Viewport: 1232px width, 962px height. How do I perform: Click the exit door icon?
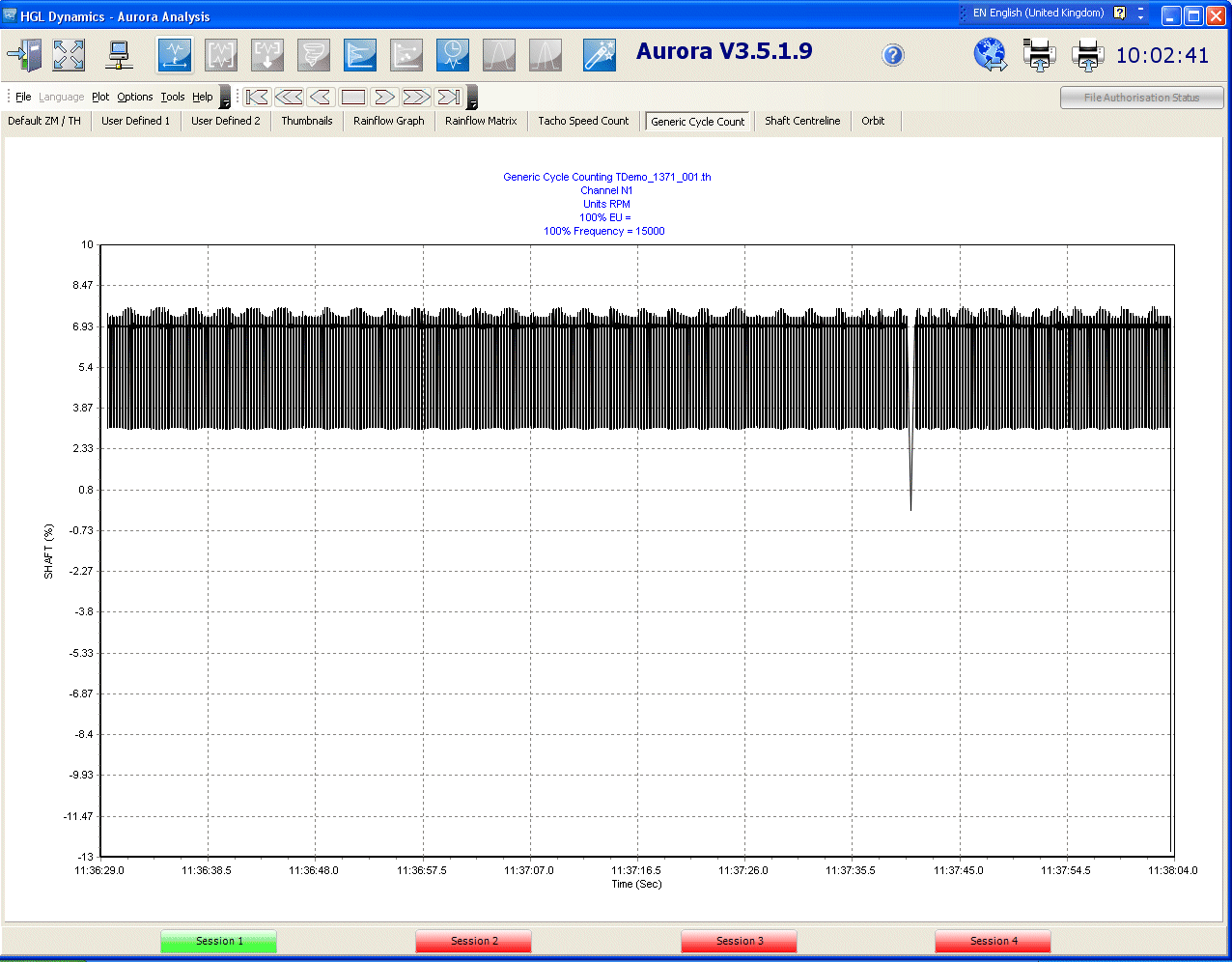pyautogui.click(x=24, y=55)
